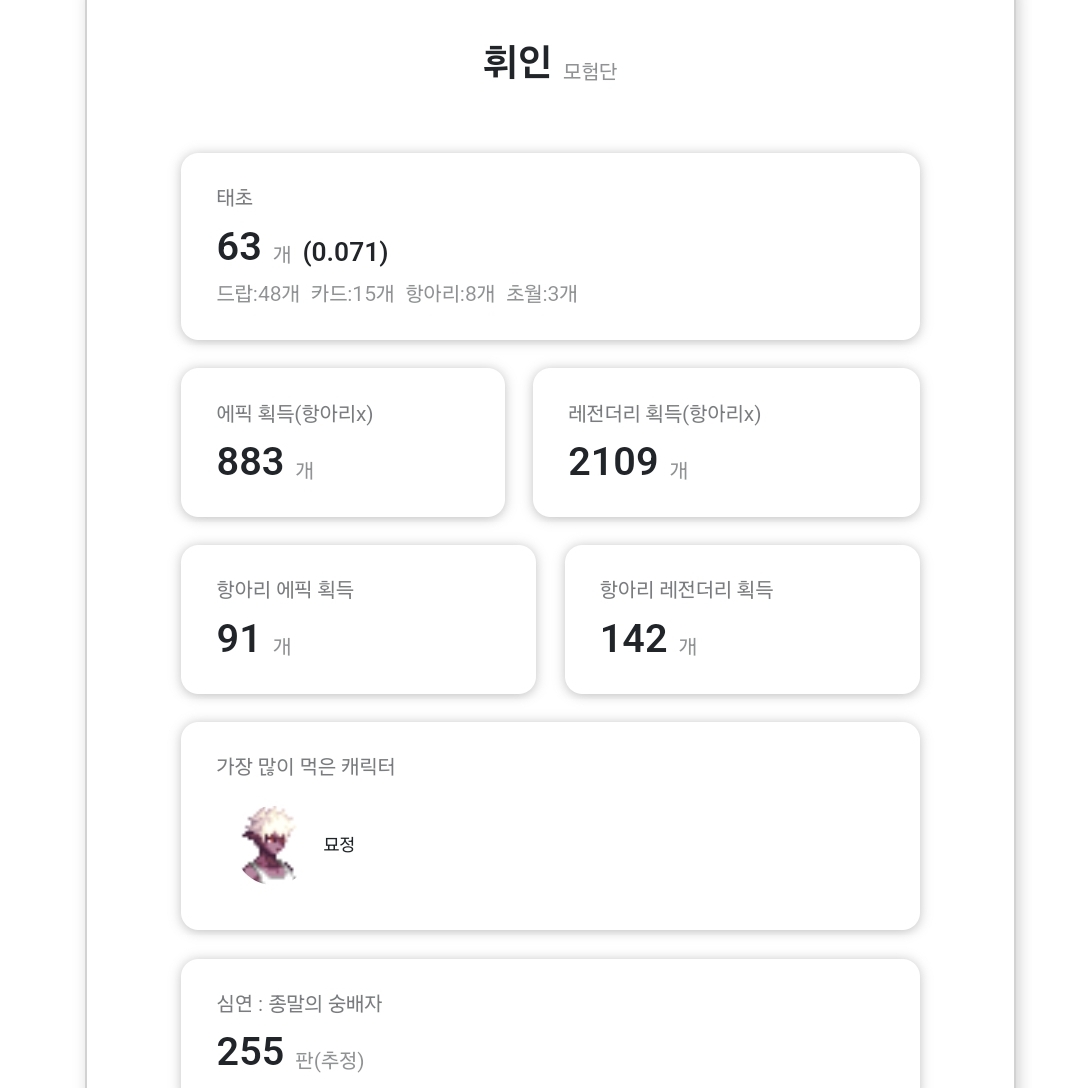Click the 휘인 adventure group title
The image size is (1079, 1088).
tap(516, 63)
